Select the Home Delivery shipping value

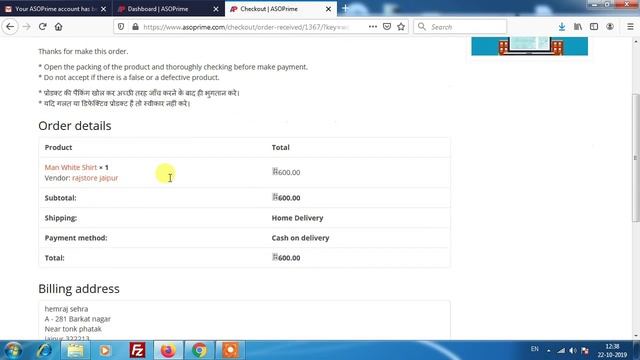tap(297, 218)
